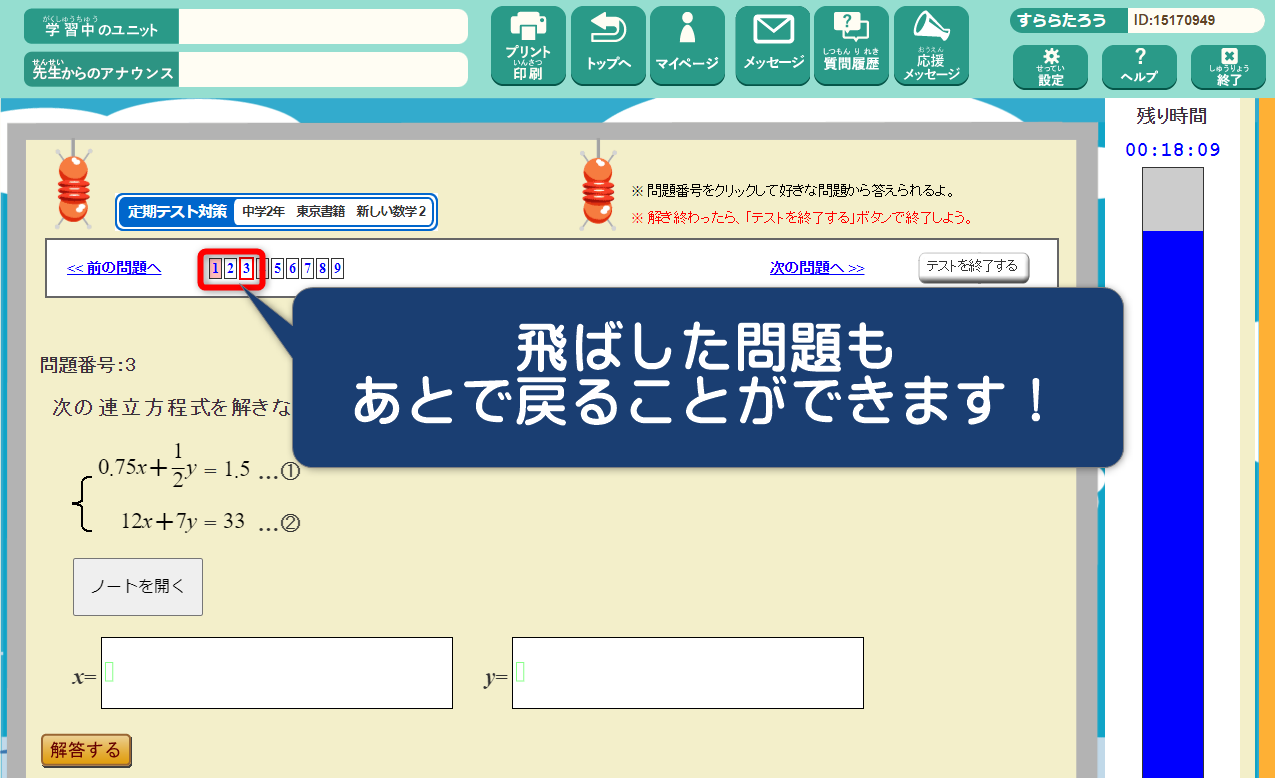Image resolution: width=1275 pixels, height=778 pixels.
Task: Open 設定 gear settings
Action: (x=1050, y=67)
